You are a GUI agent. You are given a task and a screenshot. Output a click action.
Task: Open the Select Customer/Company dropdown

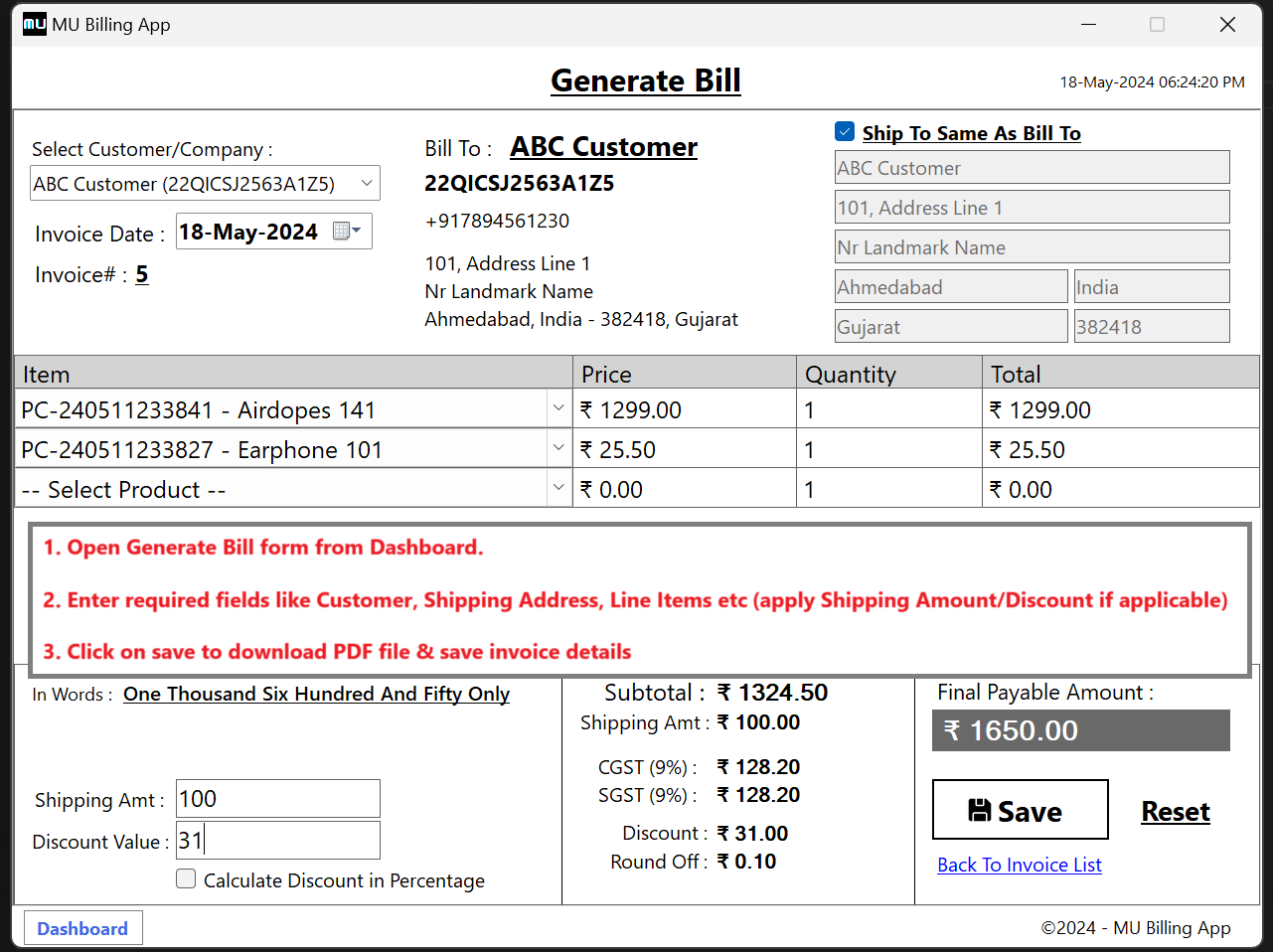pos(365,183)
